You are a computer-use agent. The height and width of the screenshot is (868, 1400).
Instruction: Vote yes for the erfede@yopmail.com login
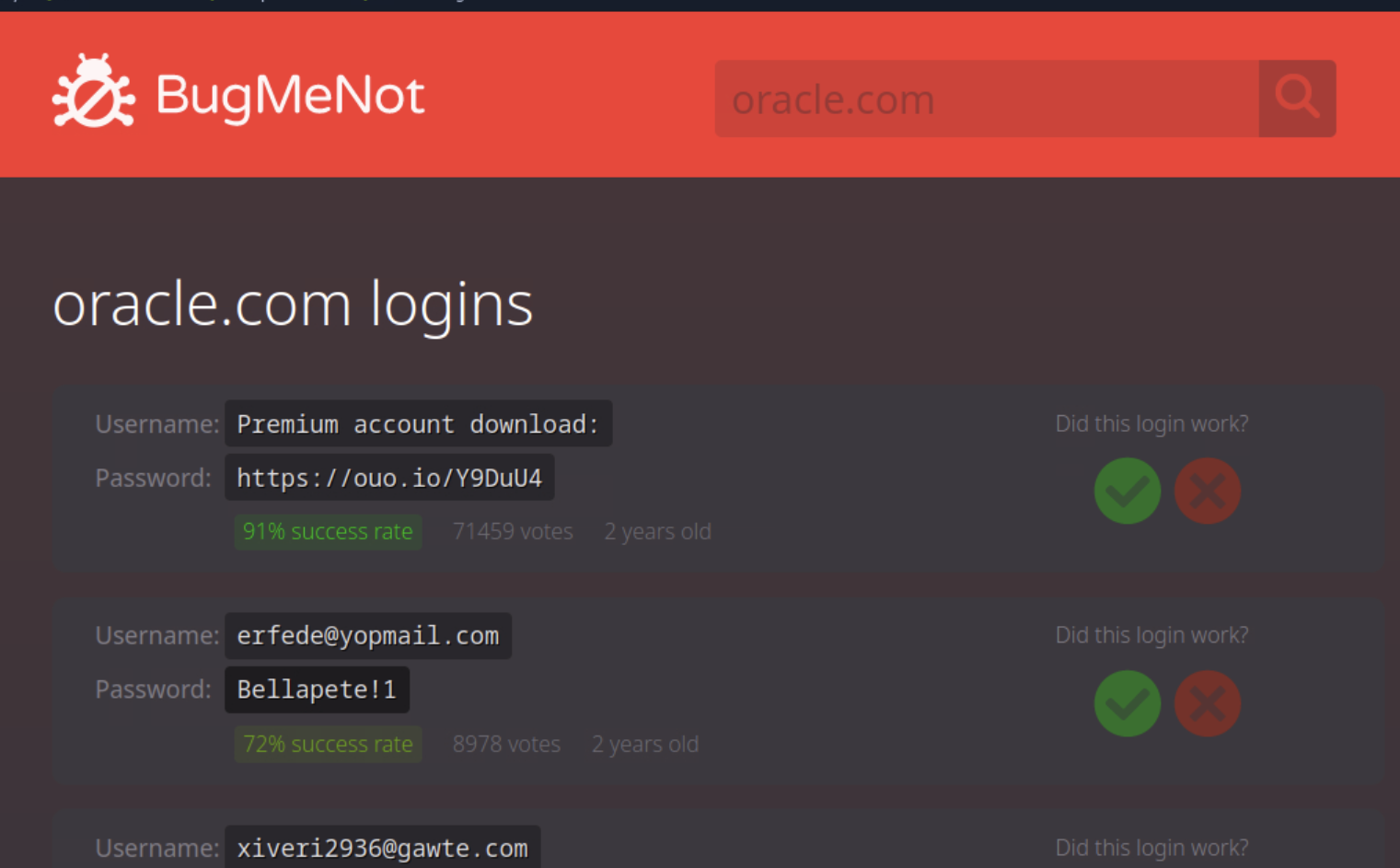1127,703
